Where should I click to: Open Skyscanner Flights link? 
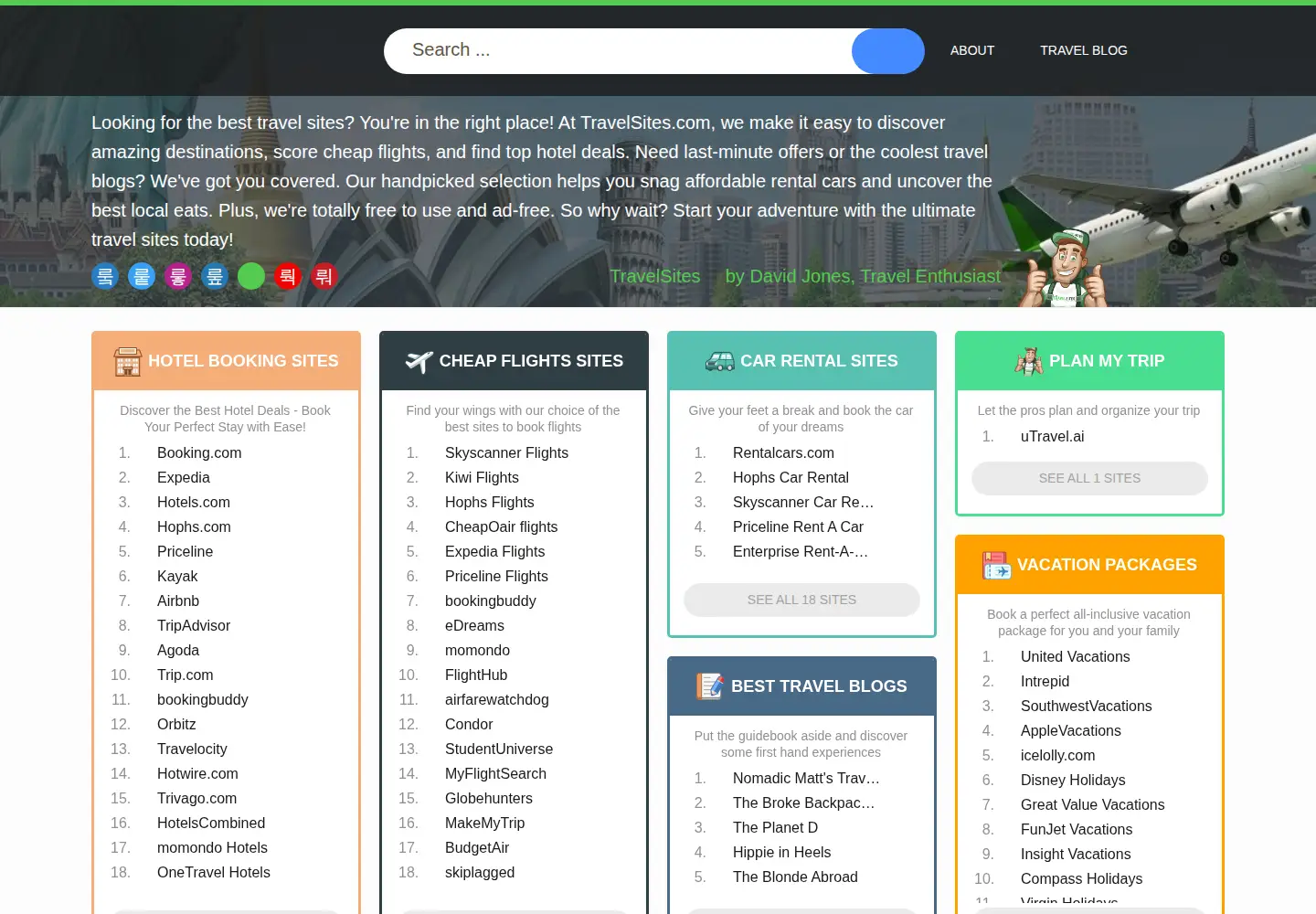tap(506, 452)
